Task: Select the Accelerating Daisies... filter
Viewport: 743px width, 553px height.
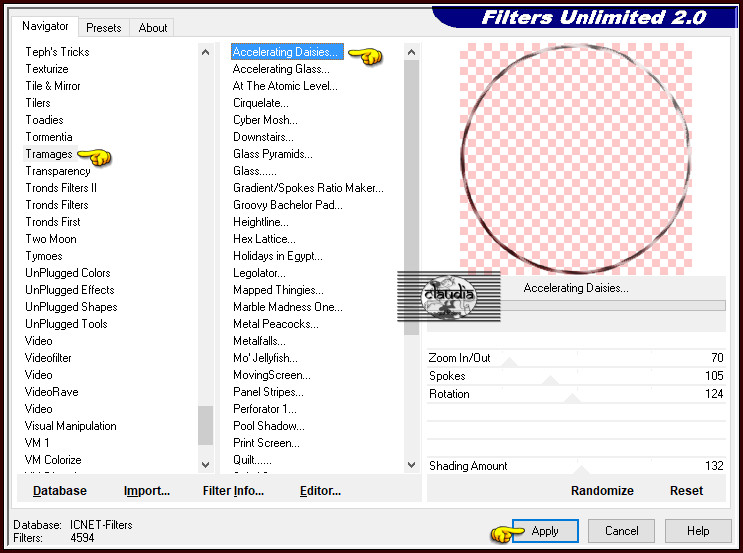Action: tap(285, 52)
